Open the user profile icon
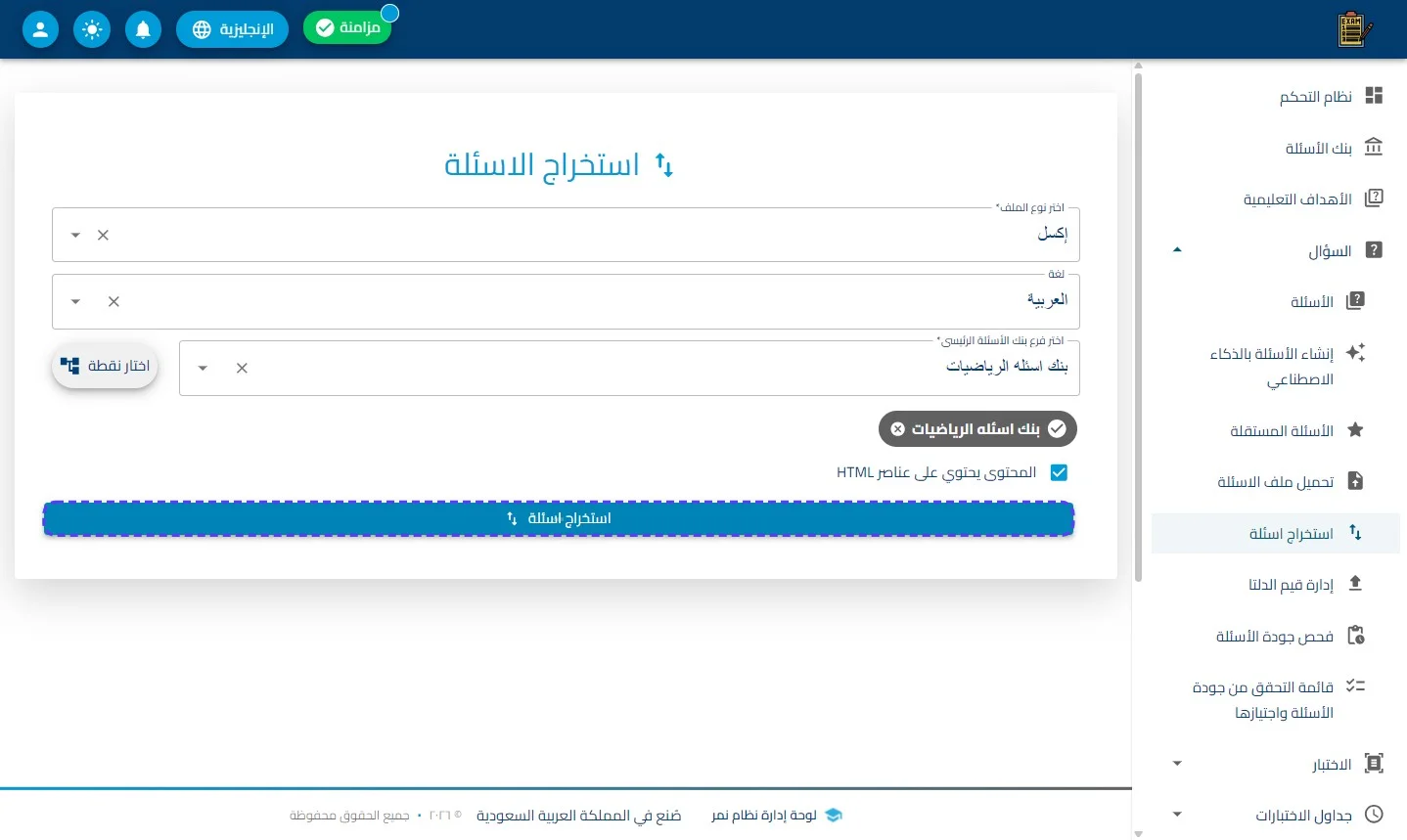The image size is (1407, 840). (x=40, y=29)
